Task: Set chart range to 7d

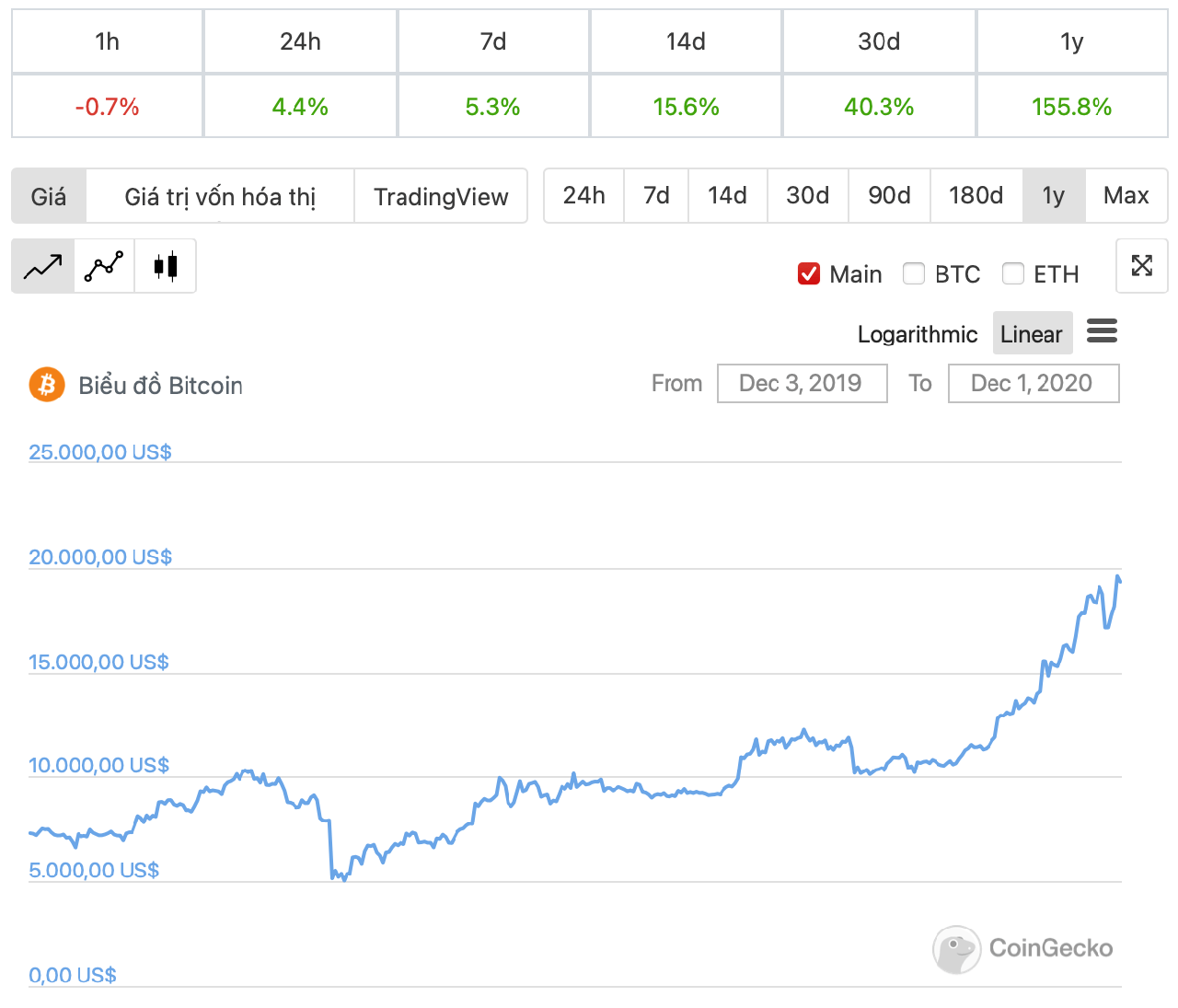Action: (656, 195)
